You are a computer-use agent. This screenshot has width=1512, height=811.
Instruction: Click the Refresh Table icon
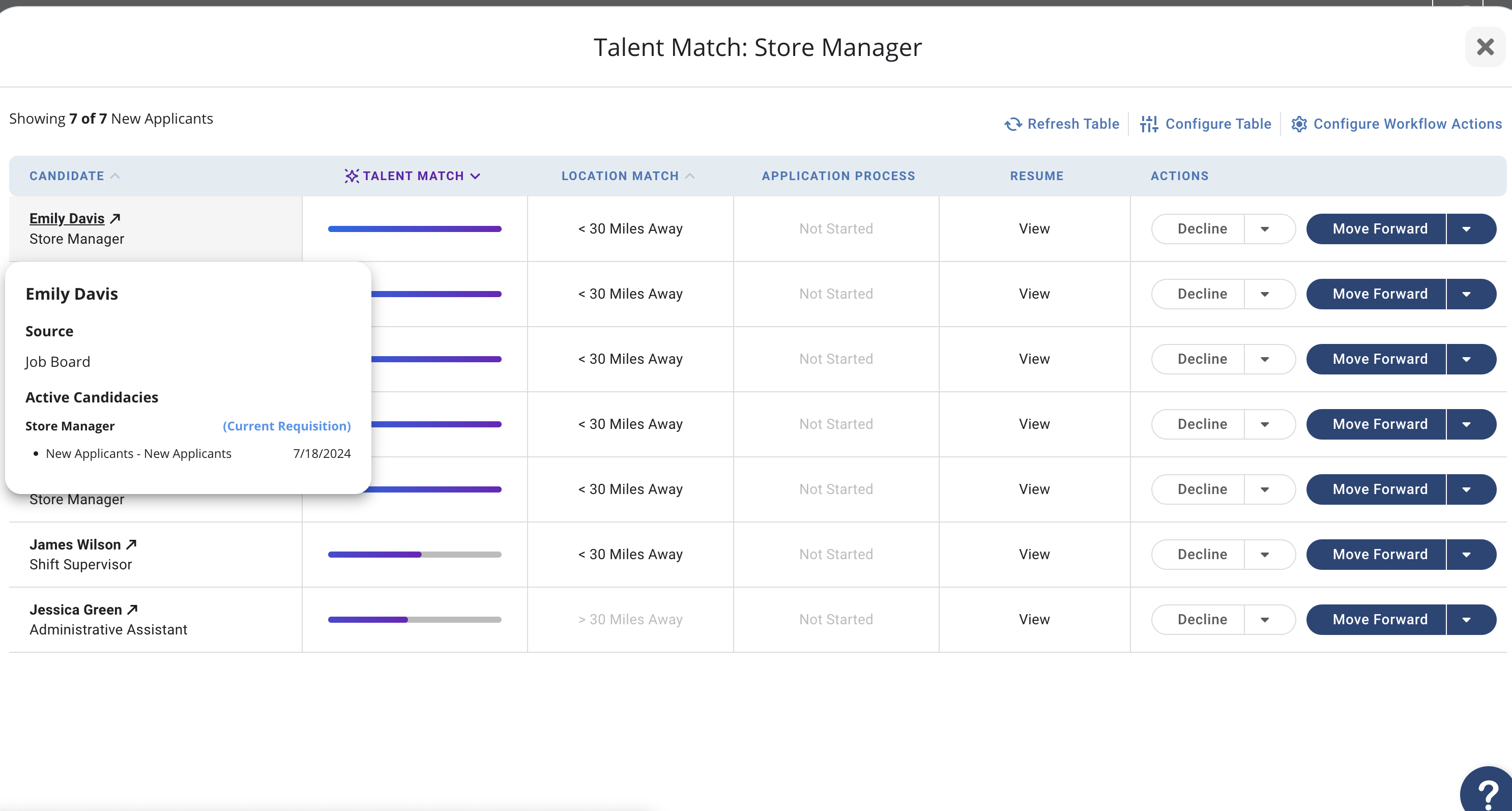[1013, 124]
